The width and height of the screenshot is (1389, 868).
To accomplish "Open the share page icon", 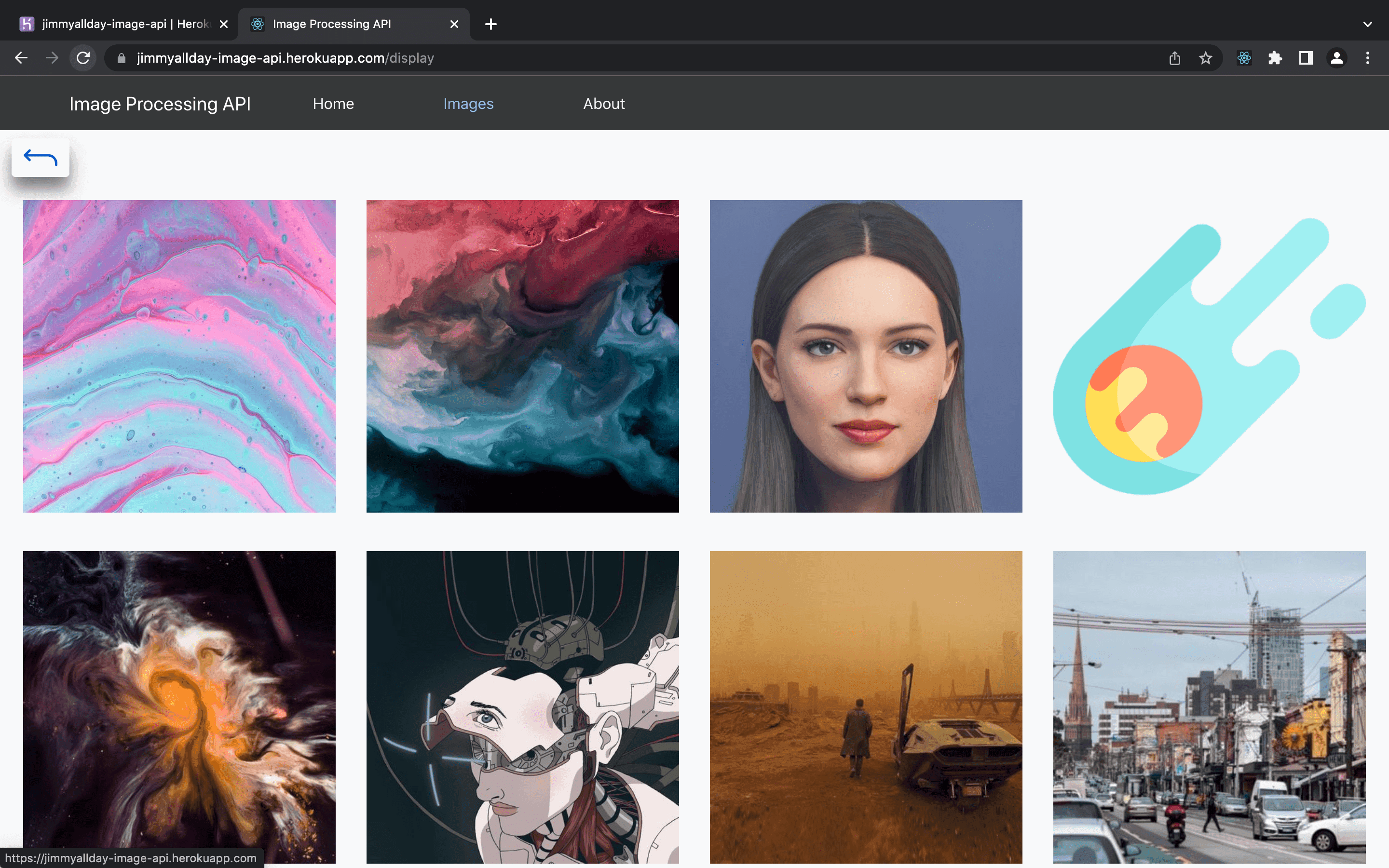I will pos(1174,58).
